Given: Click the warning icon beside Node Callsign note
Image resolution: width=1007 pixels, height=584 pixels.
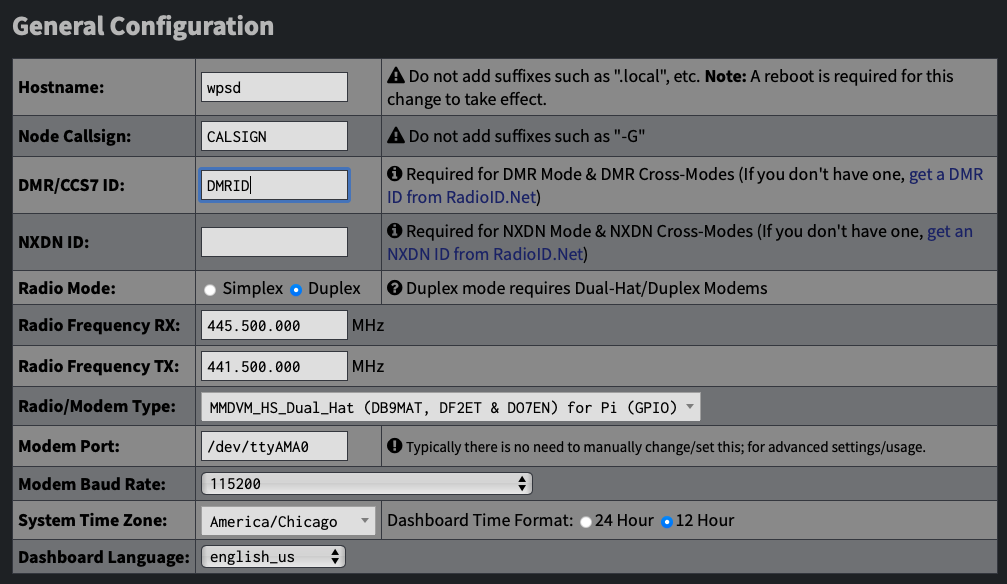Looking at the screenshot, I should 395,136.
